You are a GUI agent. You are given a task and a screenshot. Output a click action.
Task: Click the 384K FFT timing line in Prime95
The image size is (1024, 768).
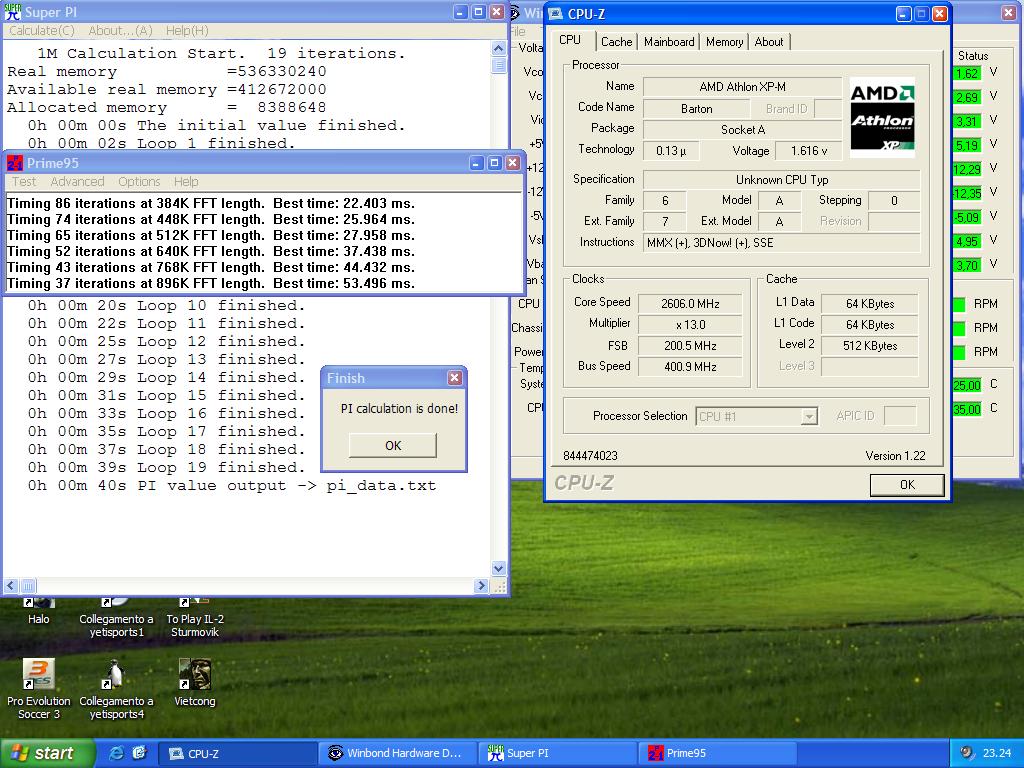(x=210, y=203)
